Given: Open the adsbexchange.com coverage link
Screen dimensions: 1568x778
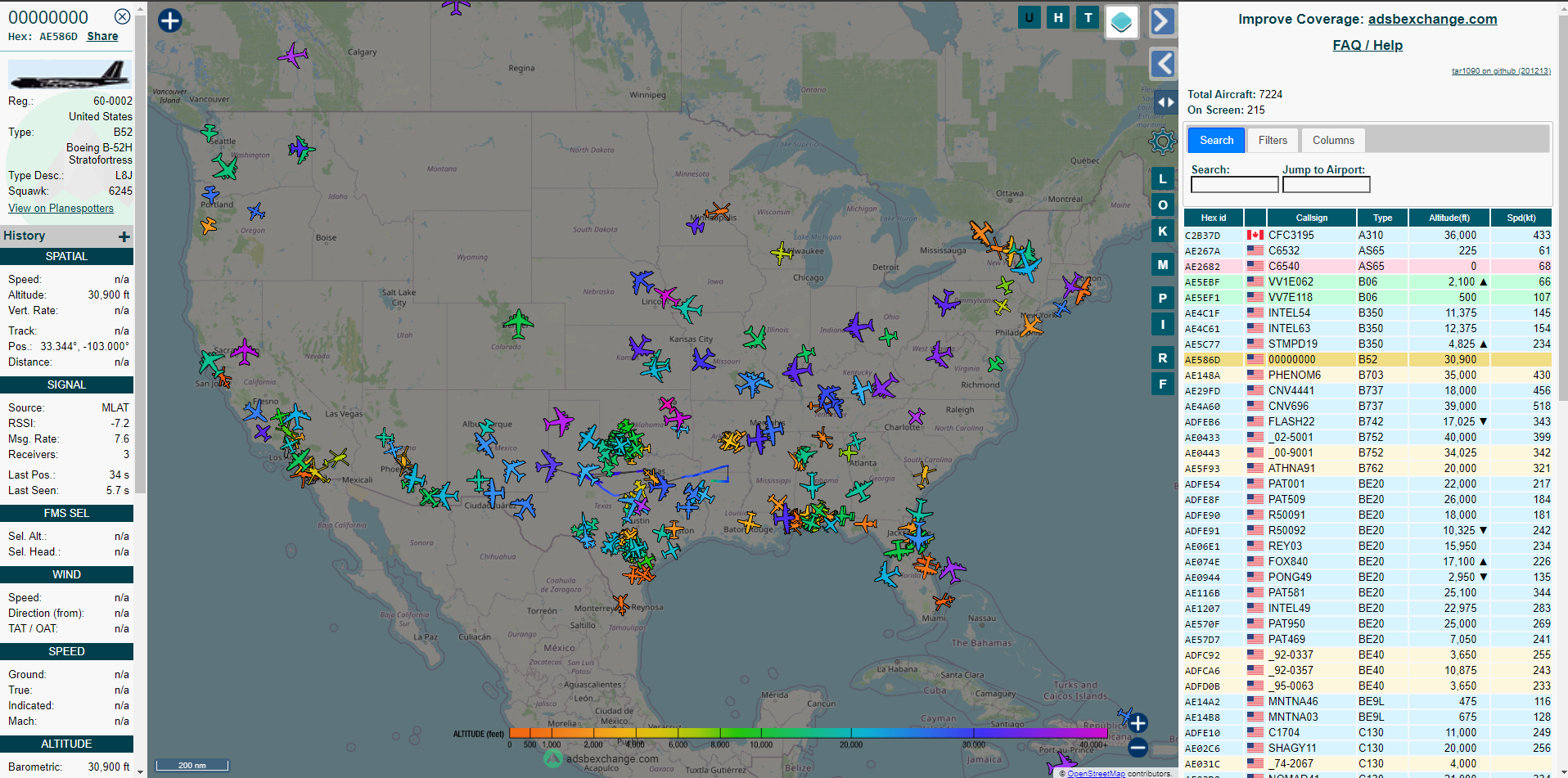Looking at the screenshot, I should 1432,19.
